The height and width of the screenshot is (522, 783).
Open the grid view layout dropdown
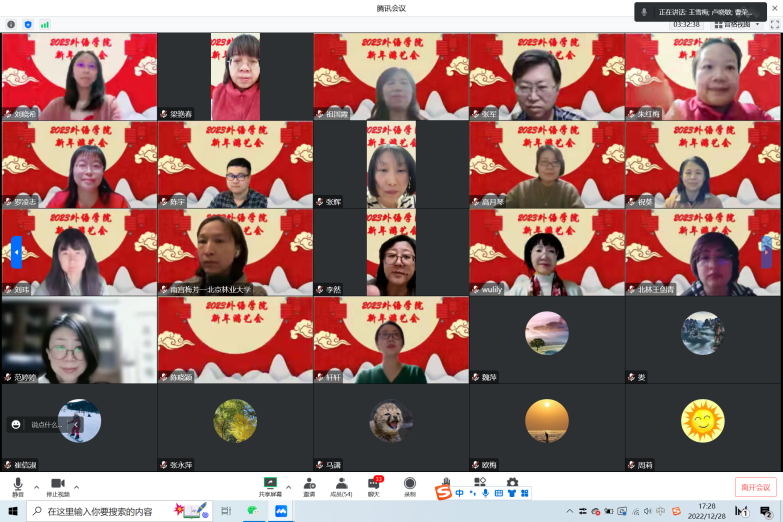pyautogui.click(x=737, y=24)
